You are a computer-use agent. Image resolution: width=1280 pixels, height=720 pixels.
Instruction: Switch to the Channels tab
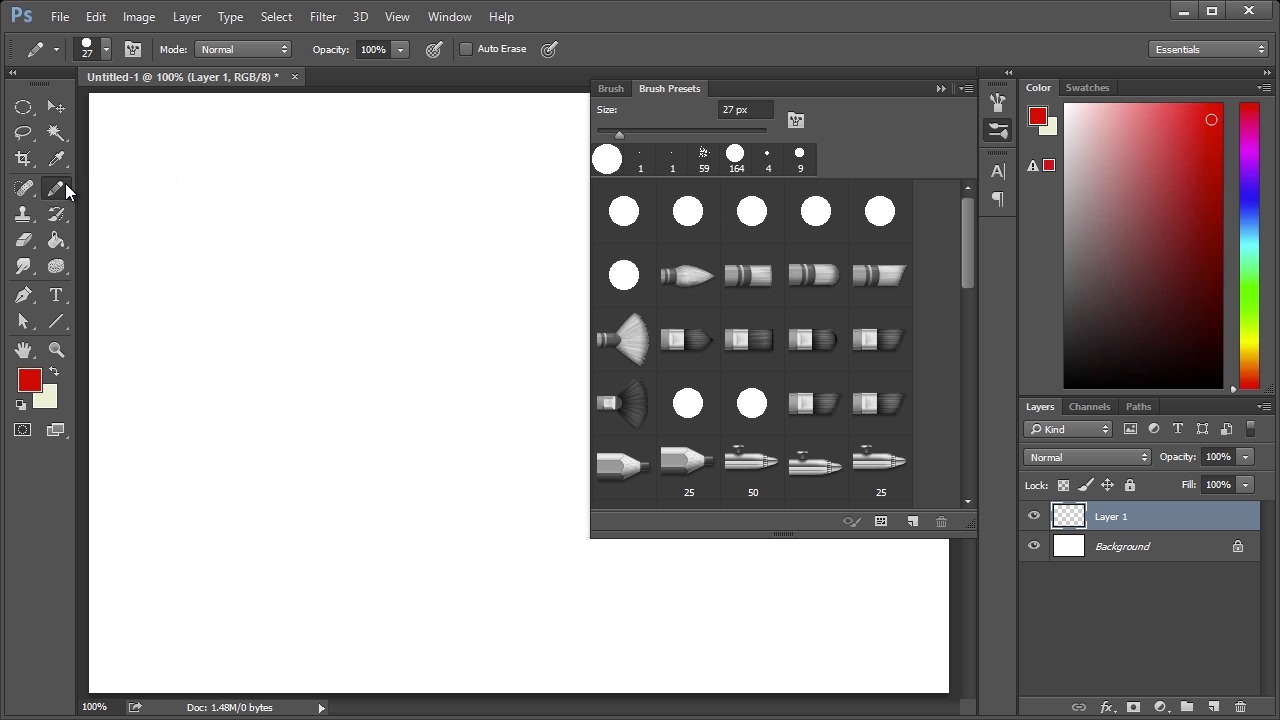click(x=1089, y=407)
